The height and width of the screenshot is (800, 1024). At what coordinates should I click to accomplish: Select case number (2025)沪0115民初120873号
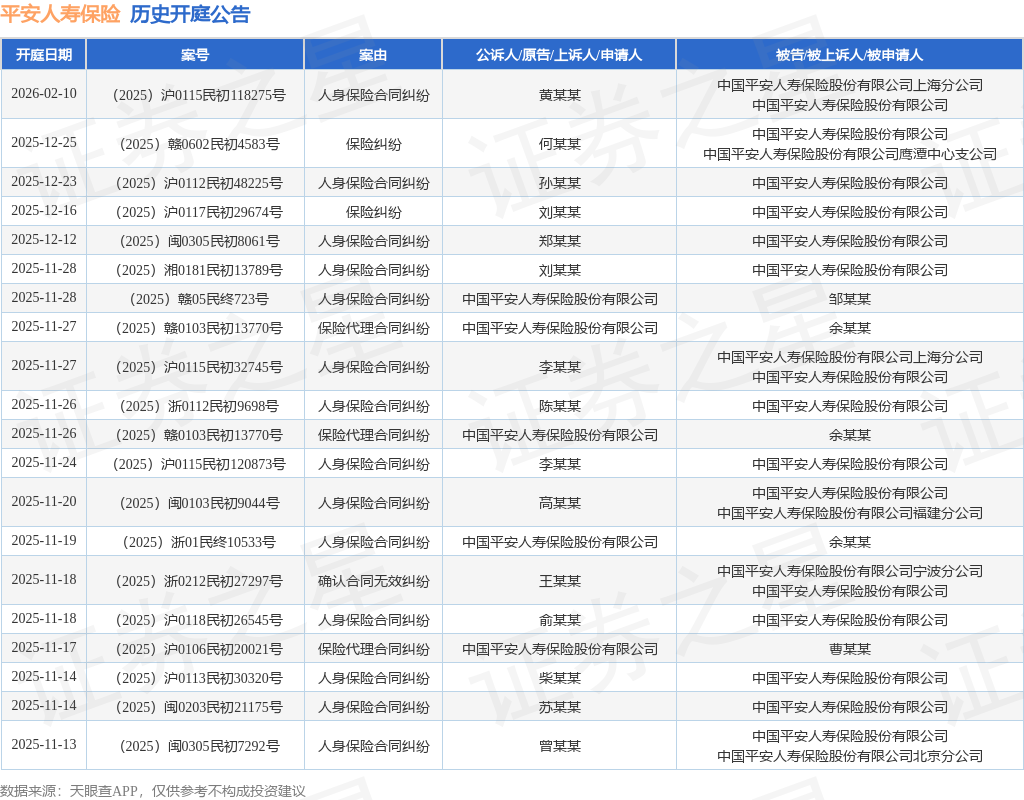(x=199, y=464)
